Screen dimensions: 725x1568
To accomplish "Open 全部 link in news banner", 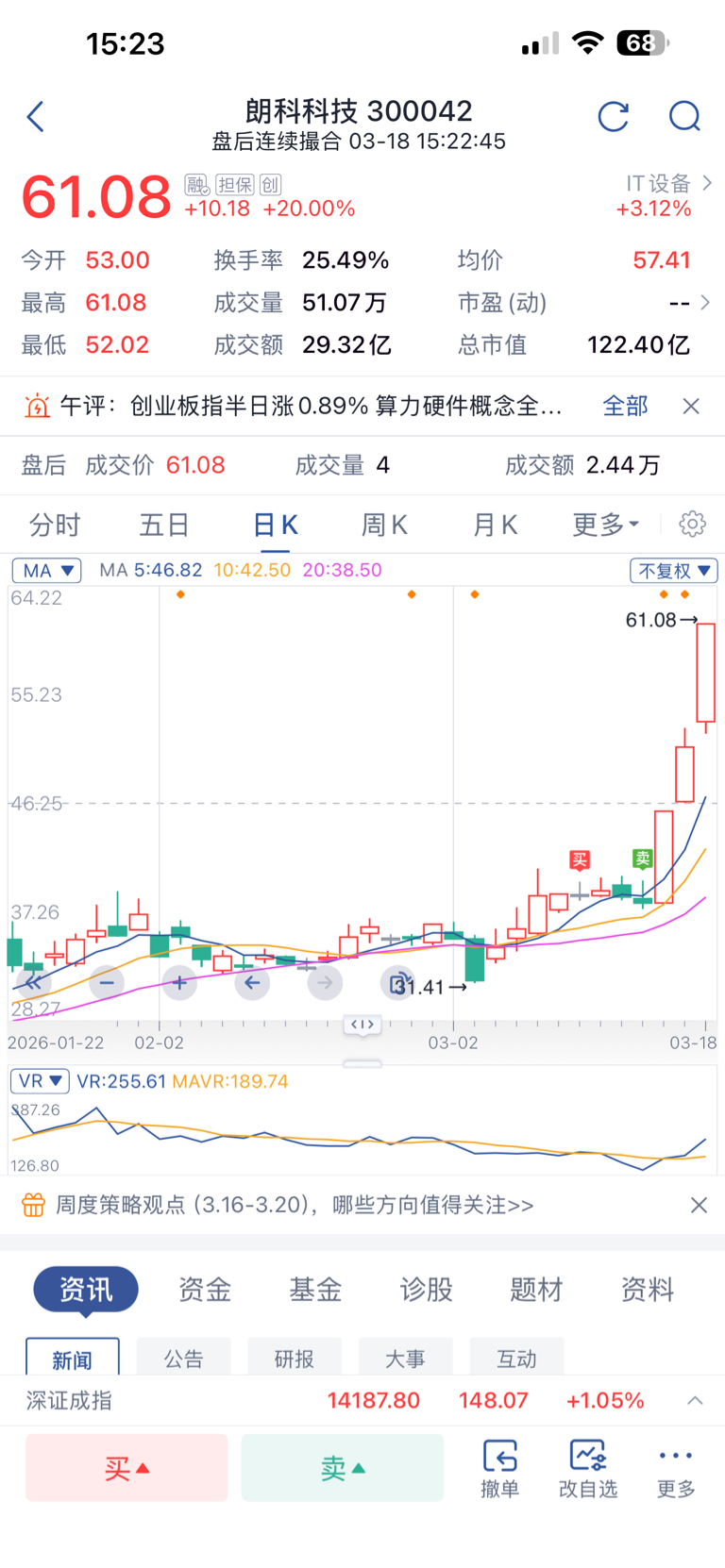I will pos(626,406).
